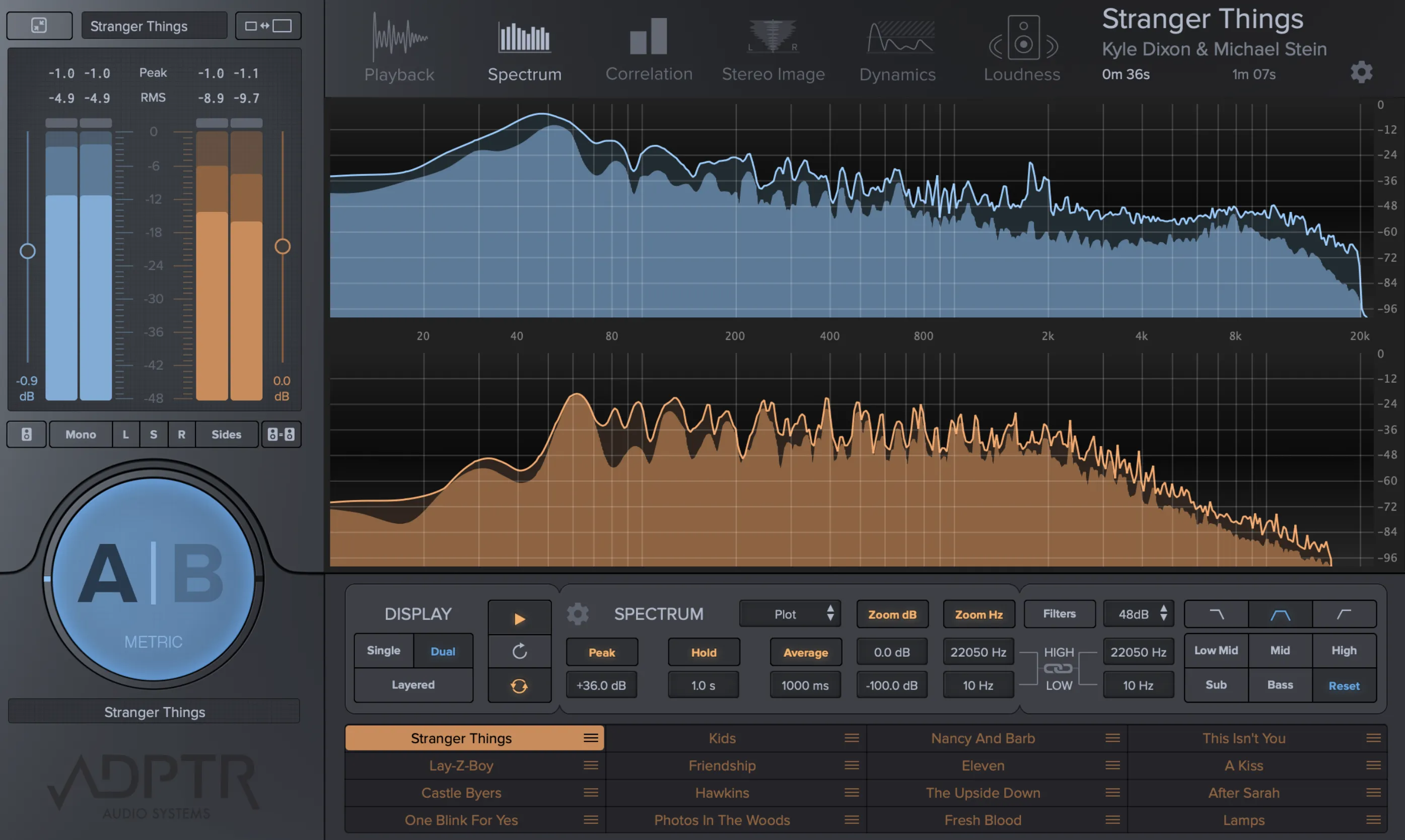The height and width of the screenshot is (840, 1405).
Task: Open menu for Eleven track
Action: coord(1112,765)
